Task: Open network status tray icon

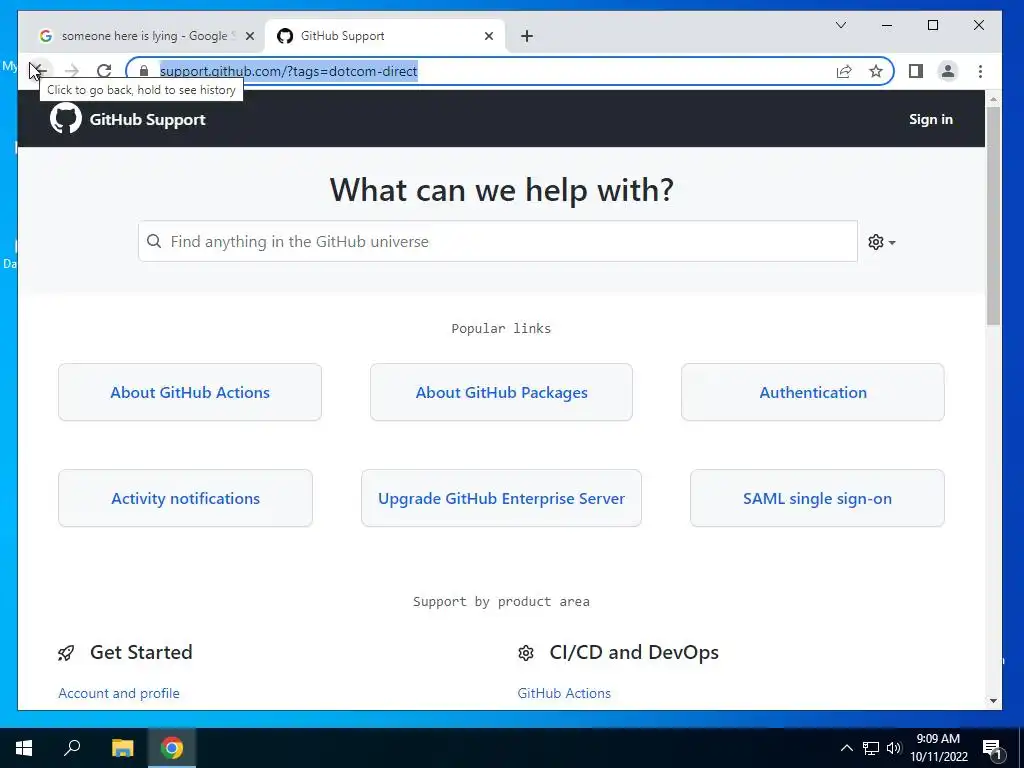Action: [871, 748]
